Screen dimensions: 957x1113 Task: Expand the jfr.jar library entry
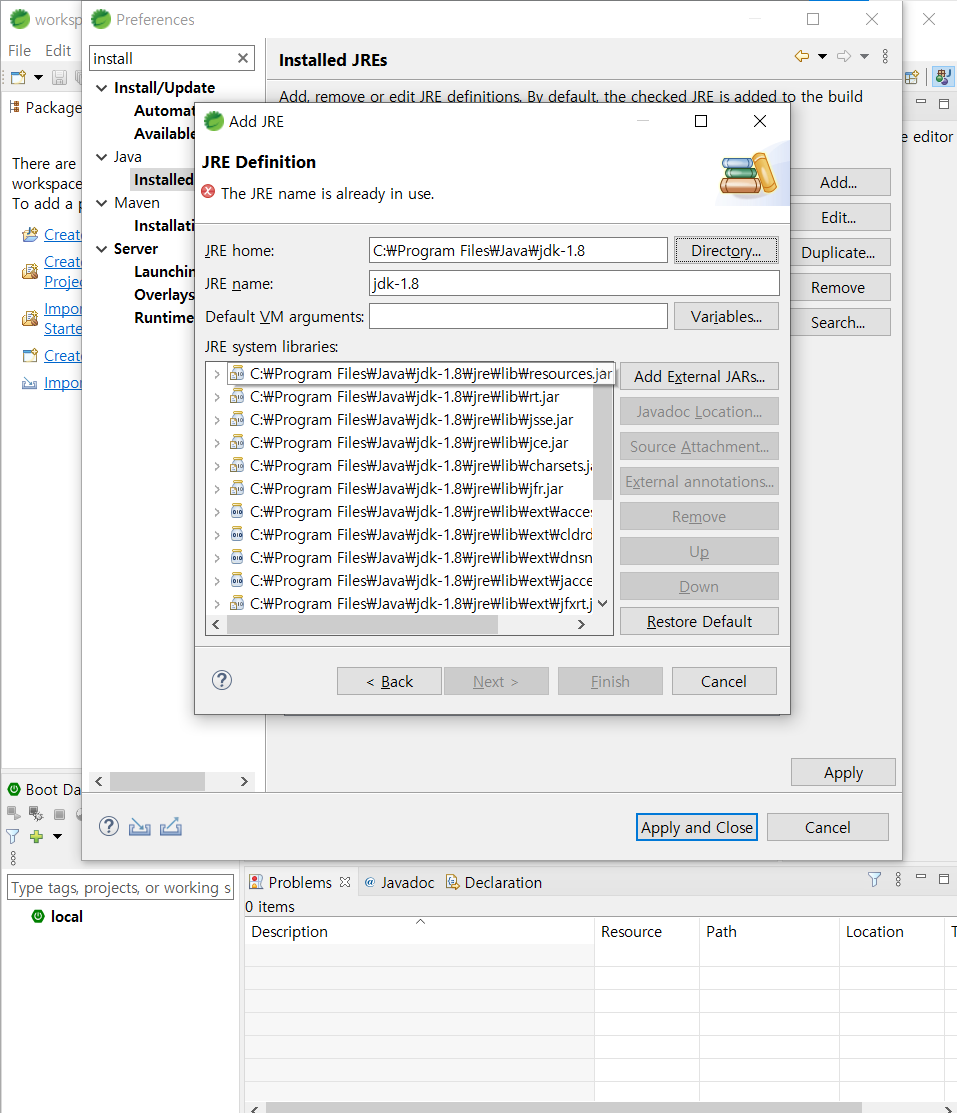point(217,488)
